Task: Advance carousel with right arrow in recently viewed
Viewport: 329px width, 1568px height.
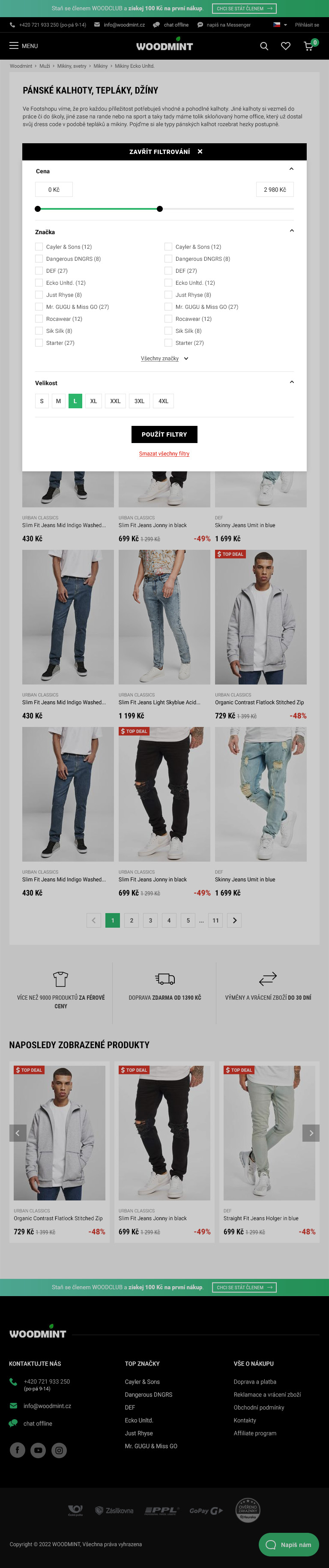Action: (x=311, y=1133)
